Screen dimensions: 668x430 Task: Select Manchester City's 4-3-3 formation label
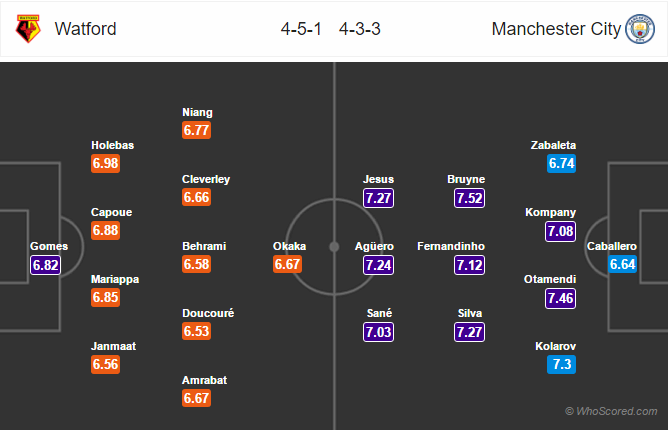358,29
